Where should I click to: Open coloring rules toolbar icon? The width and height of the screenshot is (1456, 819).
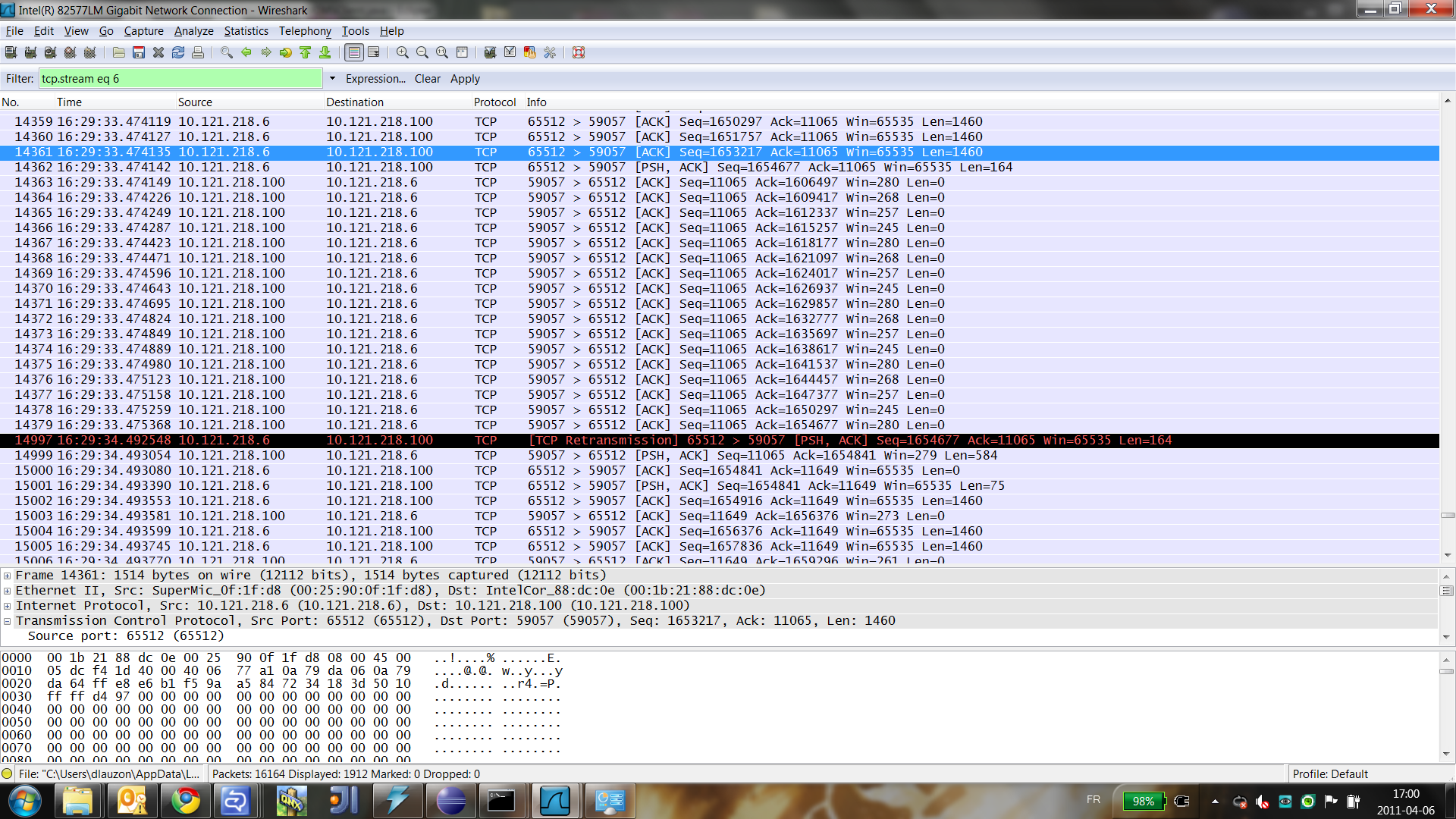tap(529, 52)
